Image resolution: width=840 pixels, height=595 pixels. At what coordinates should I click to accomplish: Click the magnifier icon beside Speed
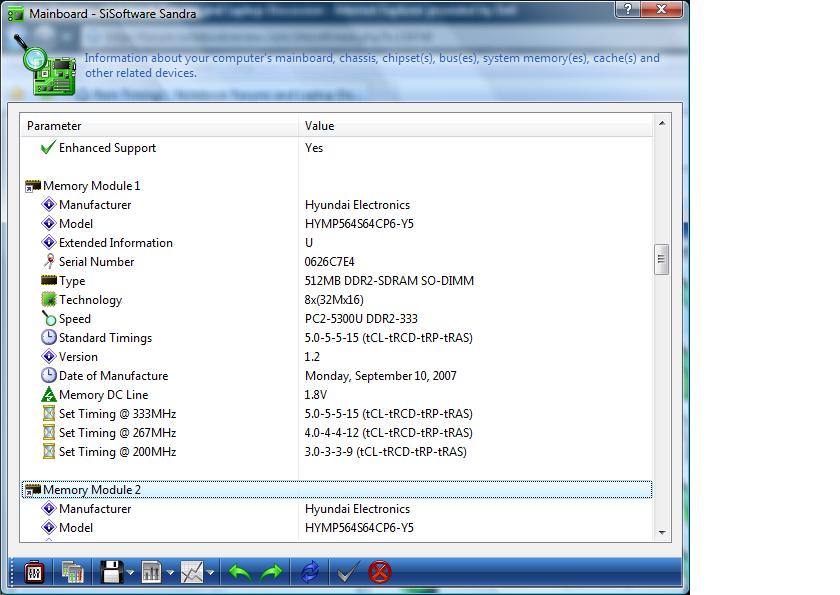pos(49,318)
